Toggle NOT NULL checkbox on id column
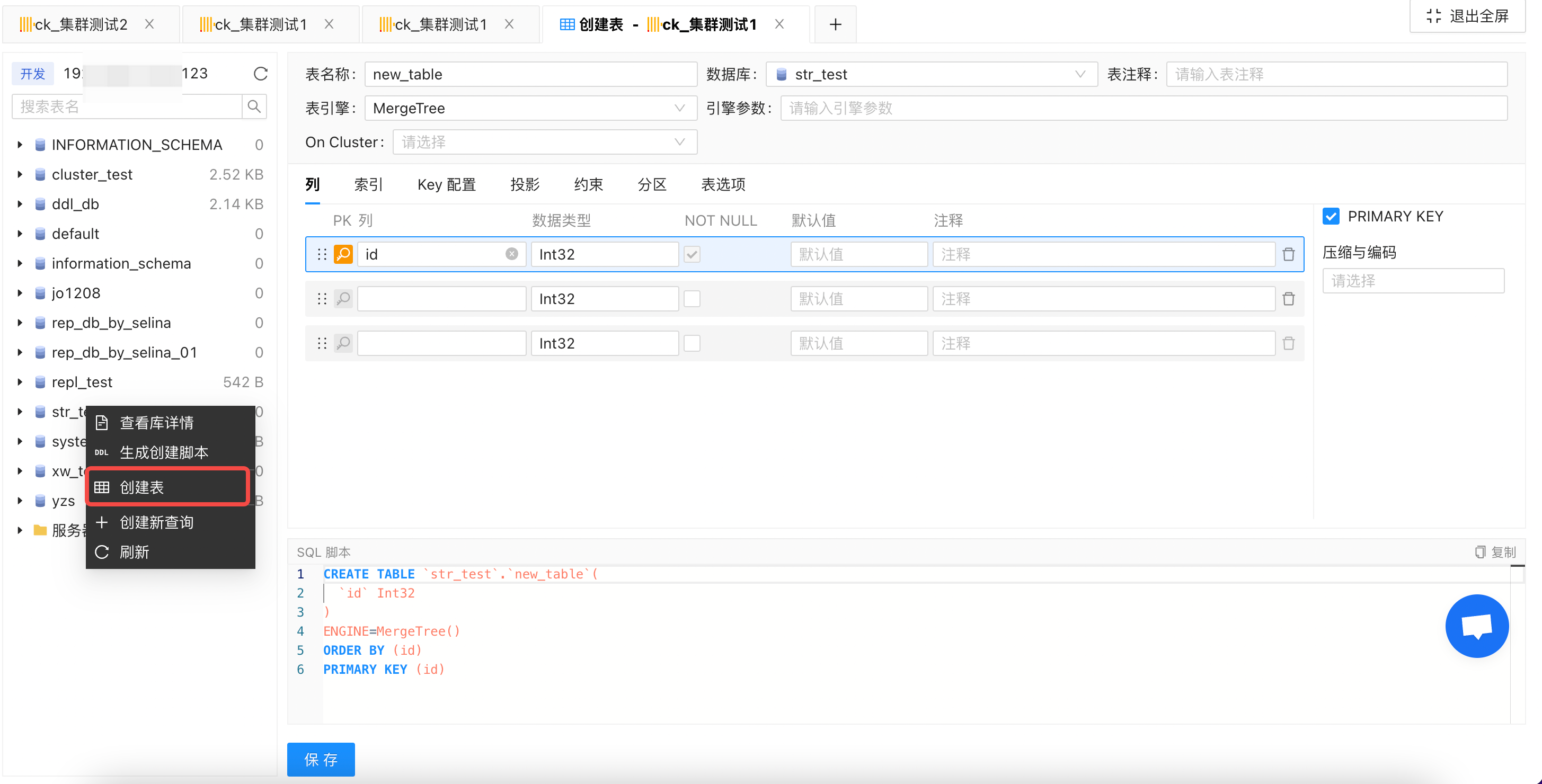Screen dimensions: 1542x784 [692, 254]
